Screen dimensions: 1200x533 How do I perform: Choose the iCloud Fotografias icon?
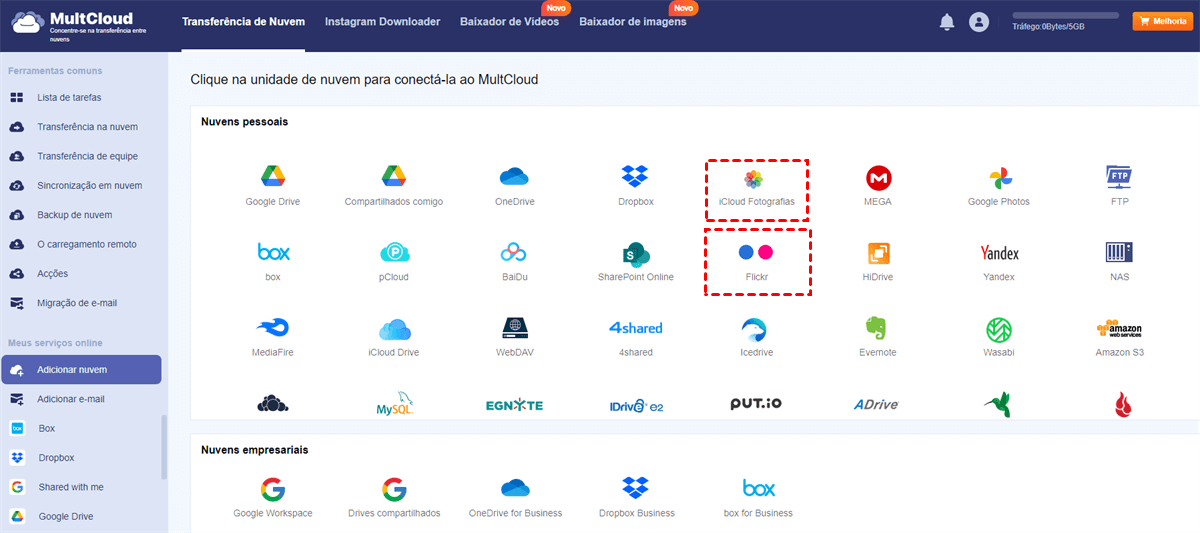(756, 180)
